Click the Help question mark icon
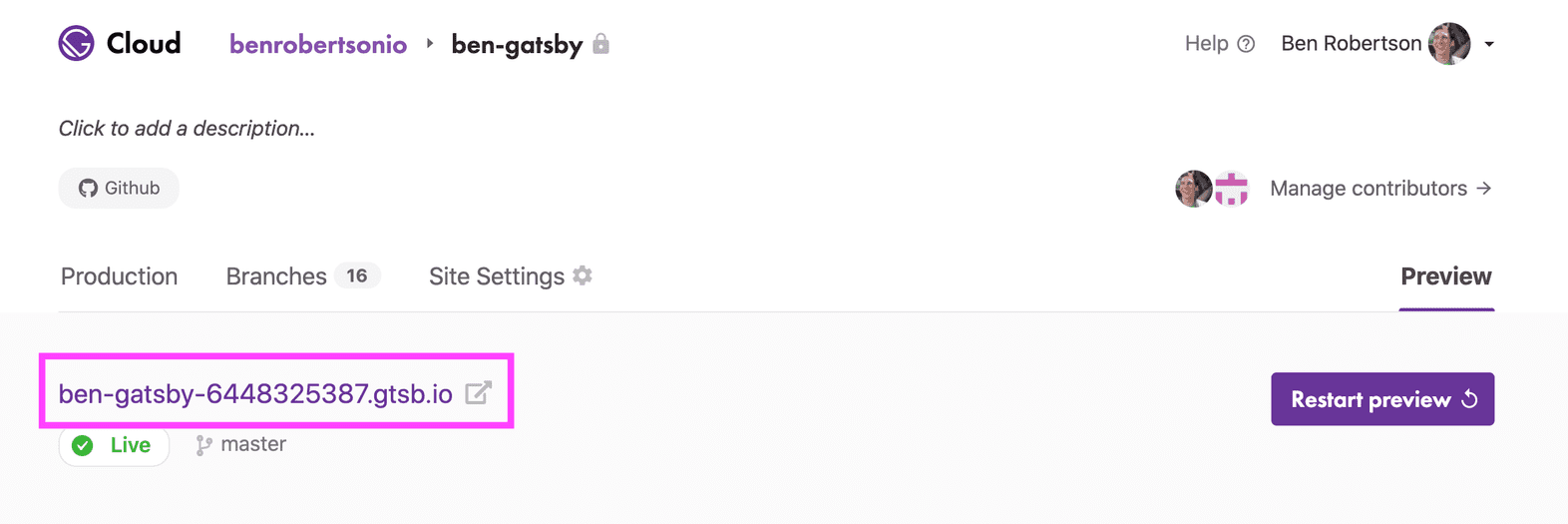 click(1246, 44)
